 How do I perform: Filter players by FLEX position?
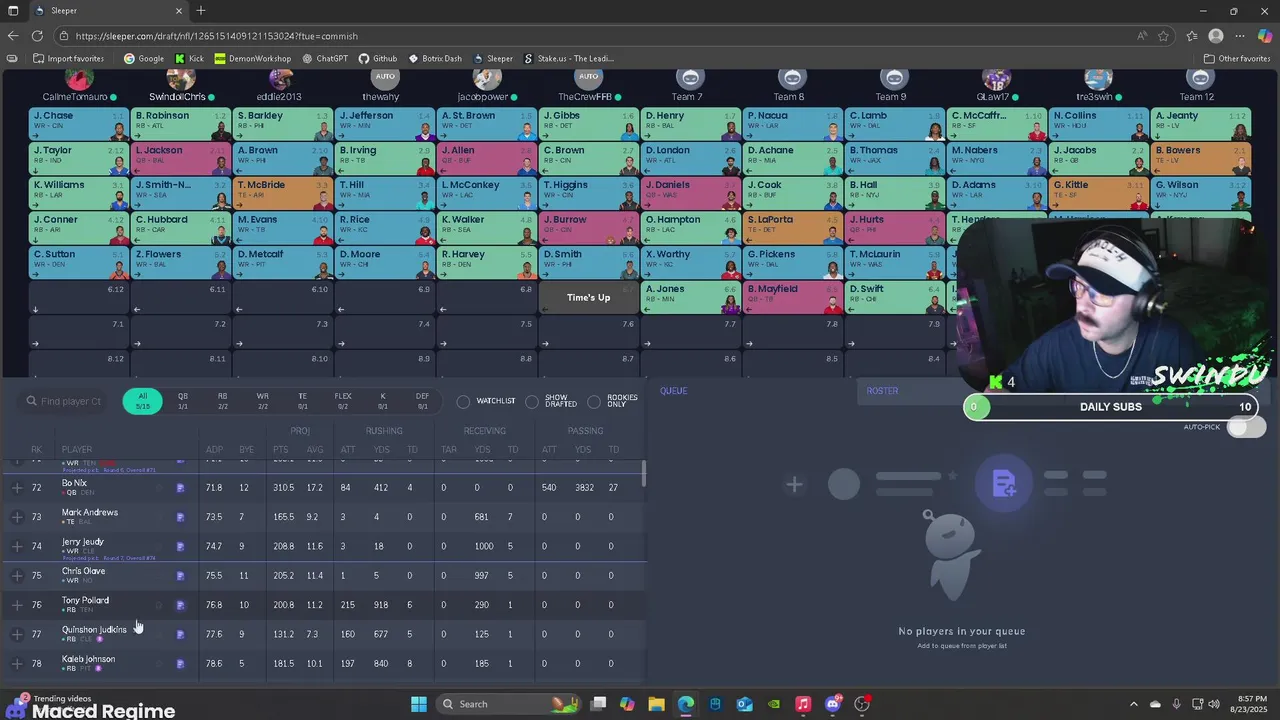click(343, 401)
